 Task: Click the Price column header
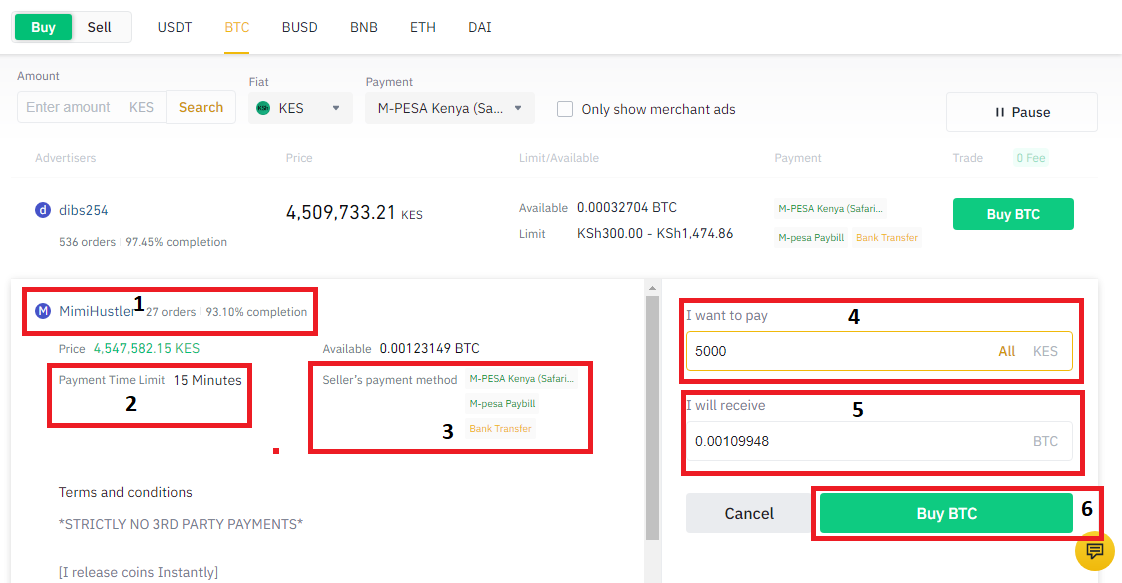point(299,158)
